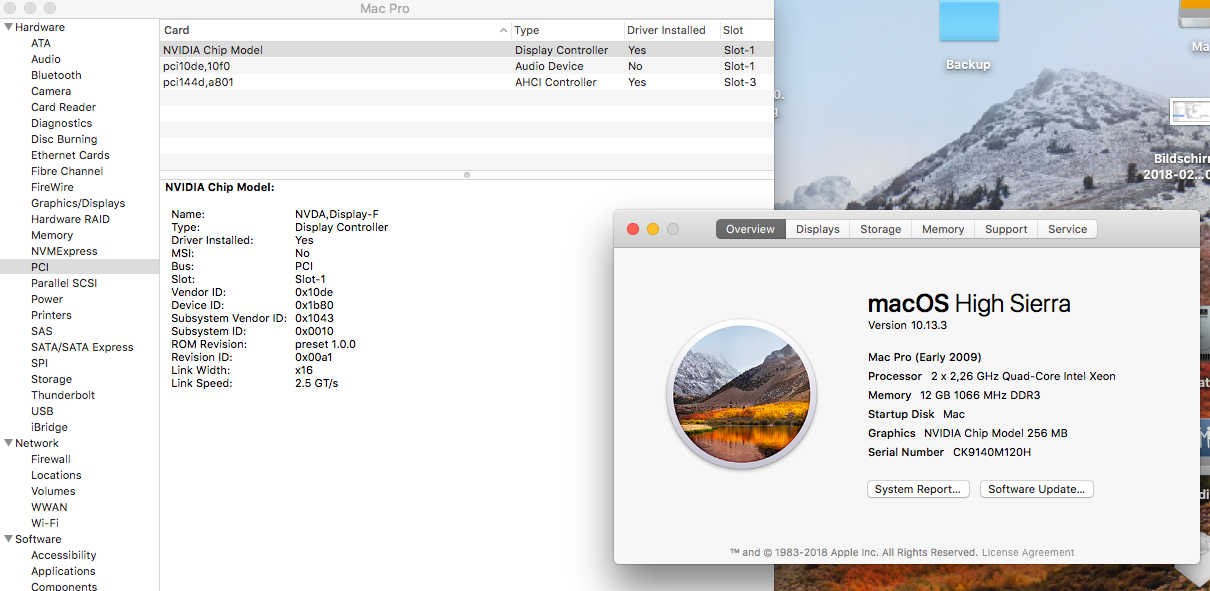Collapse the Network section

(x=8, y=443)
